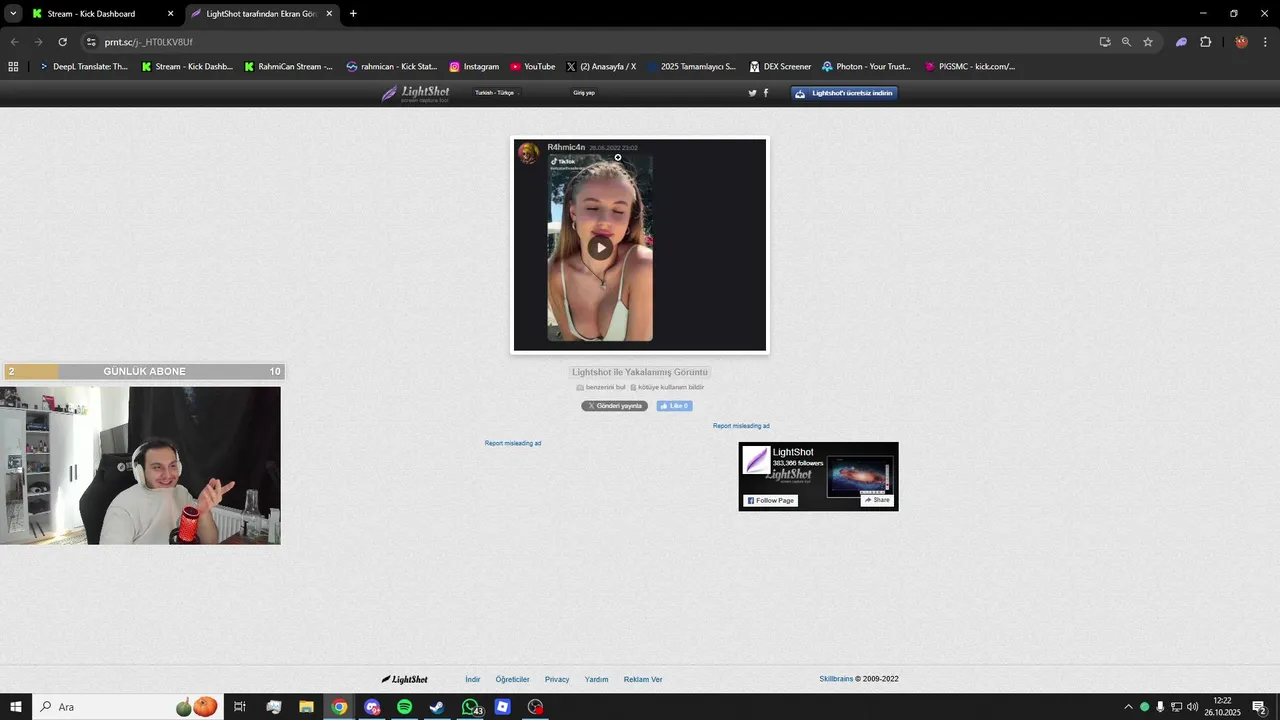
Task: Click the Facebook Like button
Action: 674,406
